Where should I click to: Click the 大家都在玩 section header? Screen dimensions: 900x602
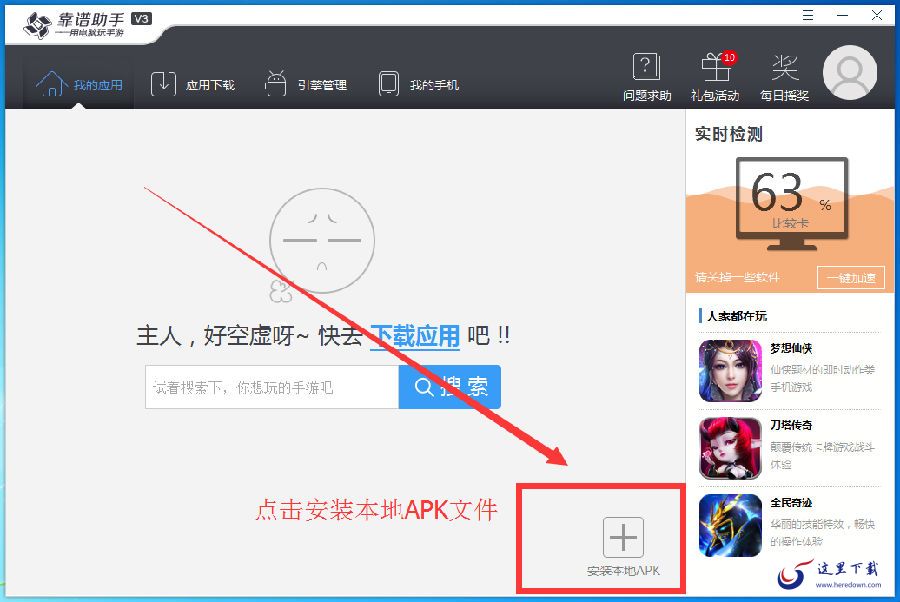[x=737, y=316]
